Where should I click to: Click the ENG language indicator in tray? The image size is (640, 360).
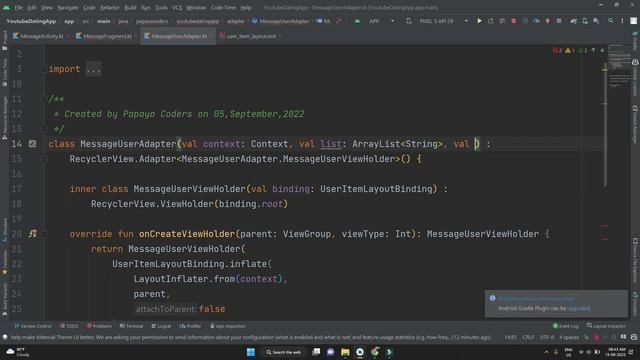[568, 352]
